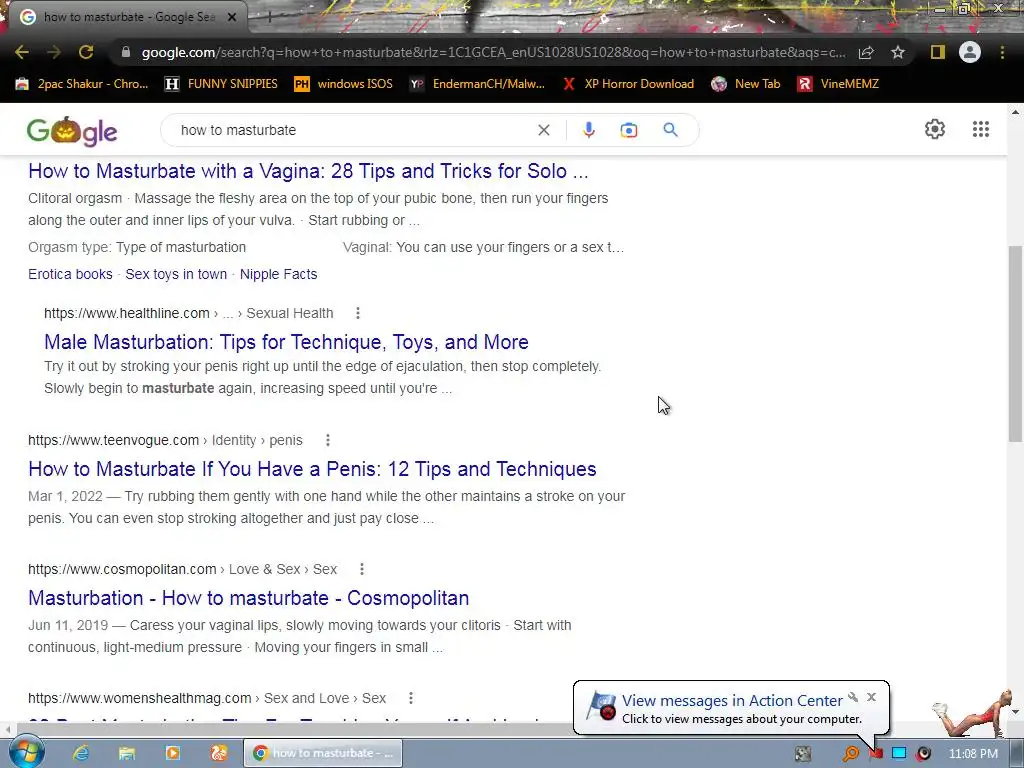
Task: Share this page using the share icon
Action: [866, 52]
